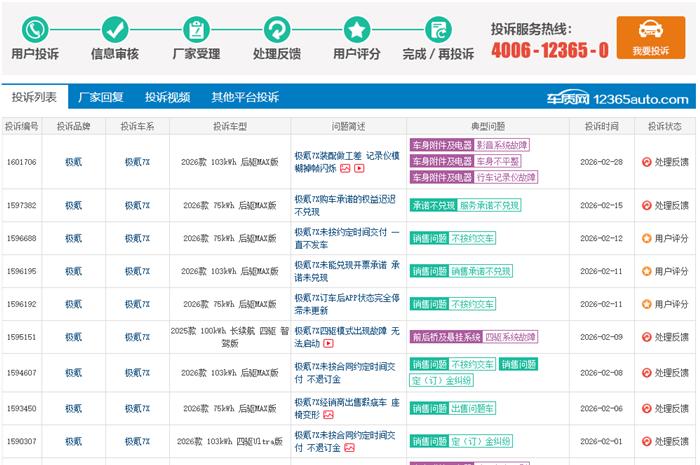Open the 其他平台投诉 tab
The width and height of the screenshot is (700, 465).
[245, 98]
